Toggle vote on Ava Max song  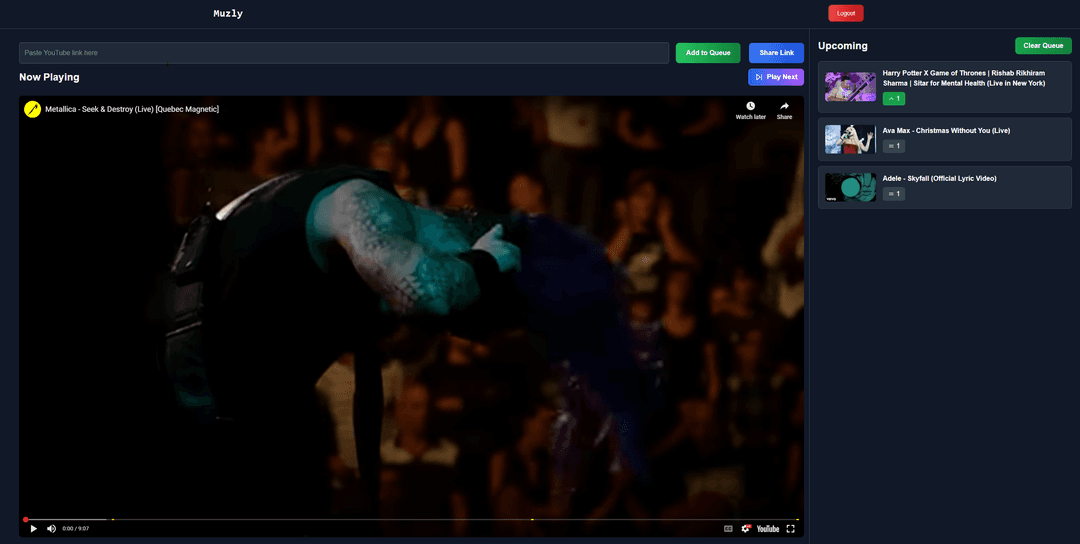point(893,146)
